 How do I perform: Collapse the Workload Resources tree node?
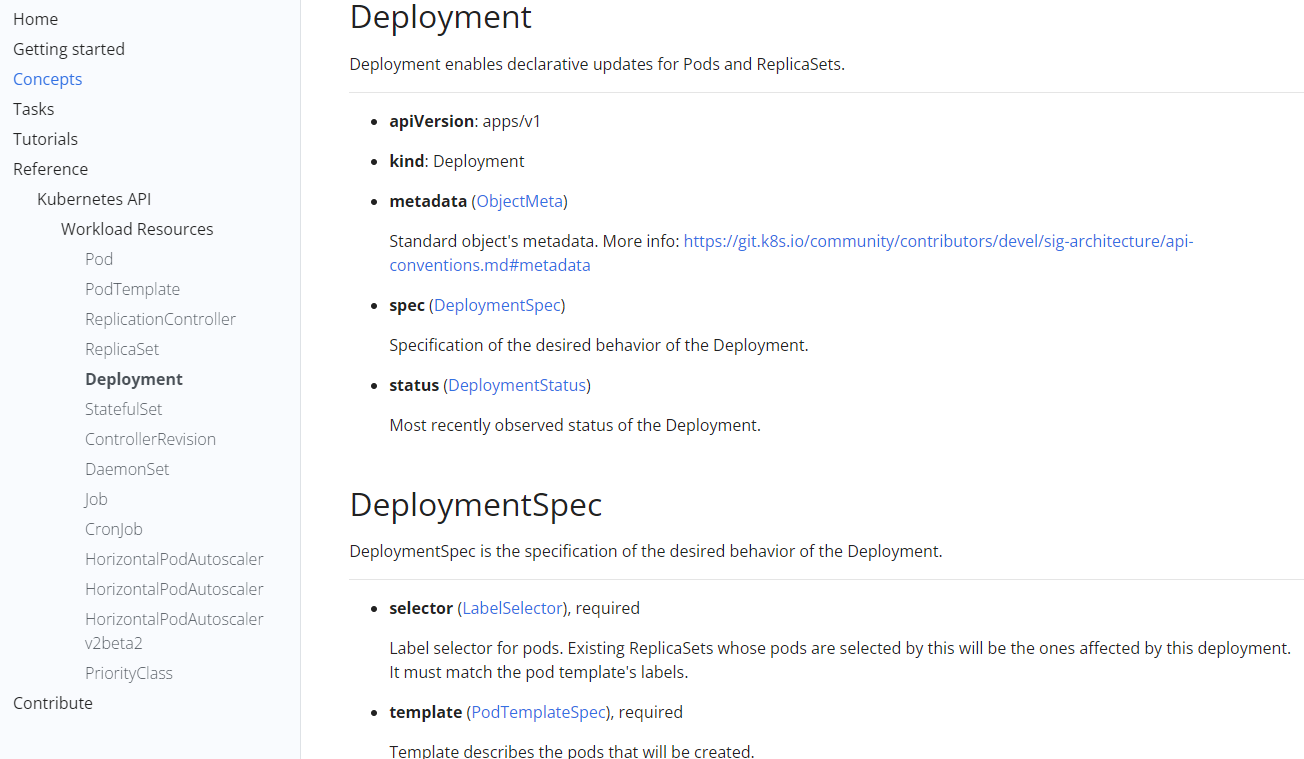(137, 229)
